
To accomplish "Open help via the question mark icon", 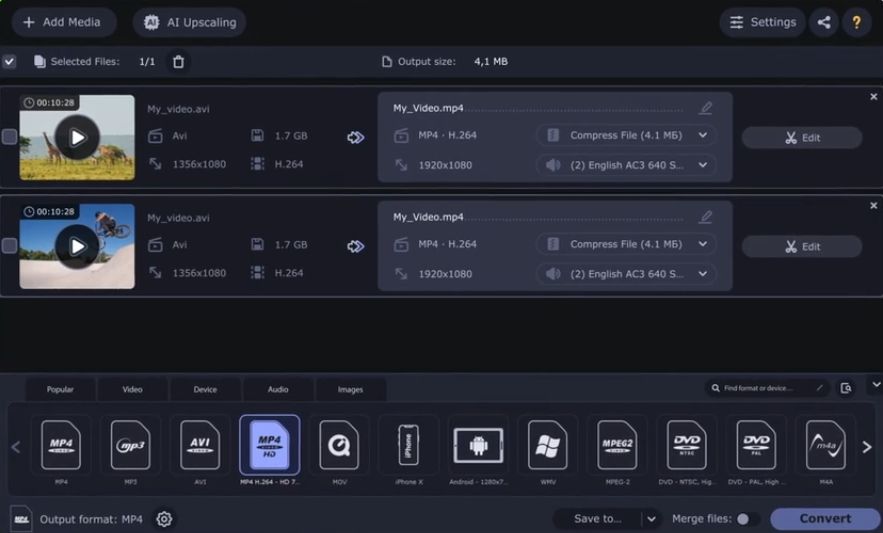I will coord(856,22).
